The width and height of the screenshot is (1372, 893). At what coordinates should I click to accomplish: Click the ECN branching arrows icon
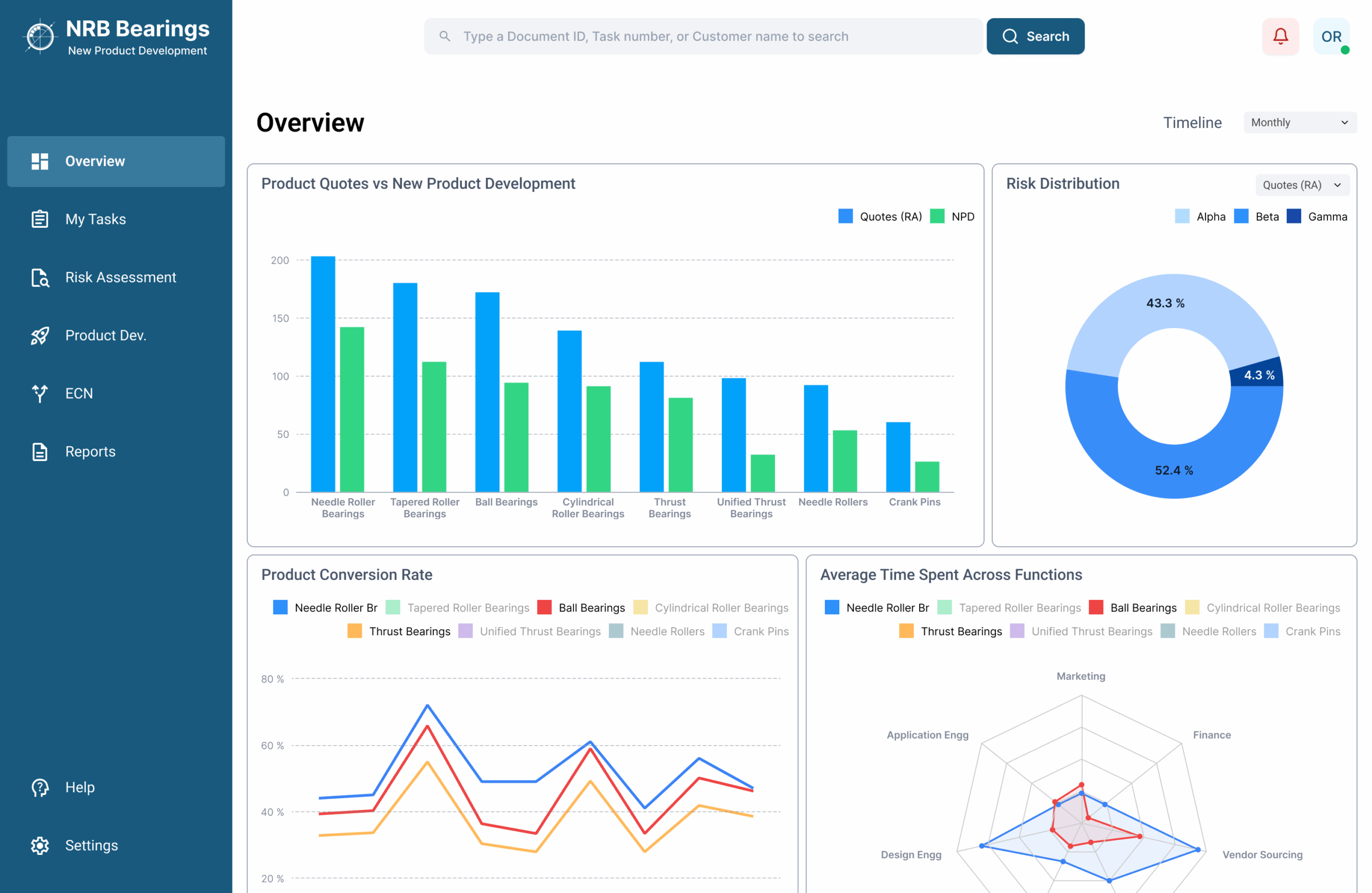click(x=40, y=393)
